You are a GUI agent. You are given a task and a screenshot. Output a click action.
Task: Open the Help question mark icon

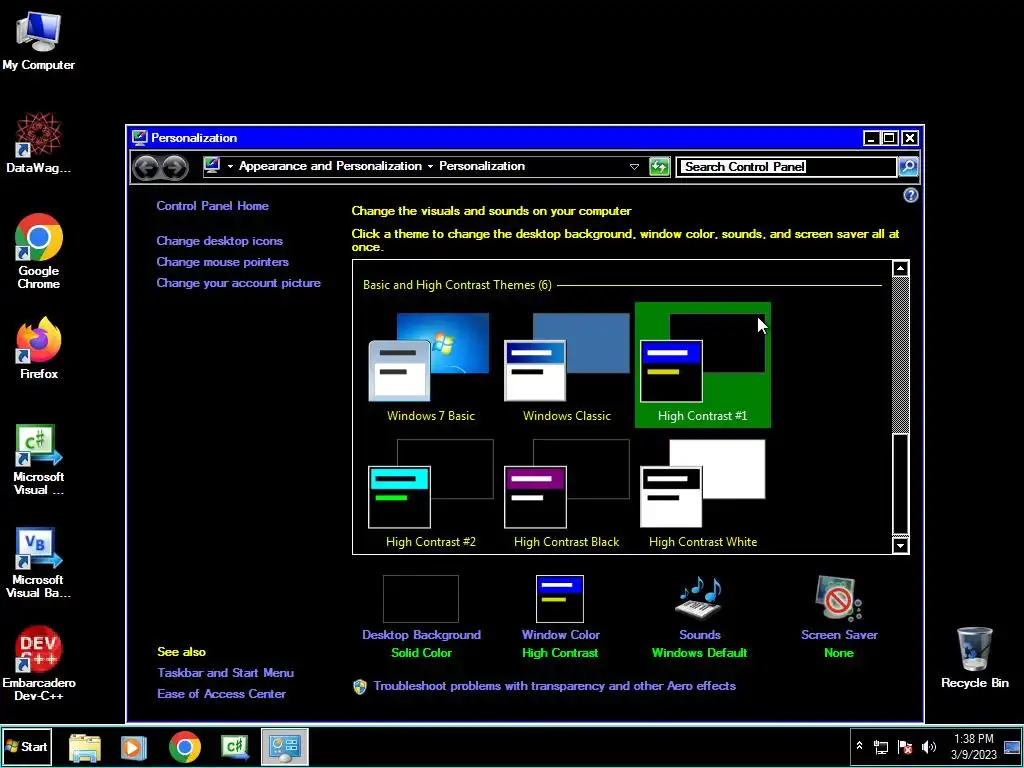click(x=910, y=195)
